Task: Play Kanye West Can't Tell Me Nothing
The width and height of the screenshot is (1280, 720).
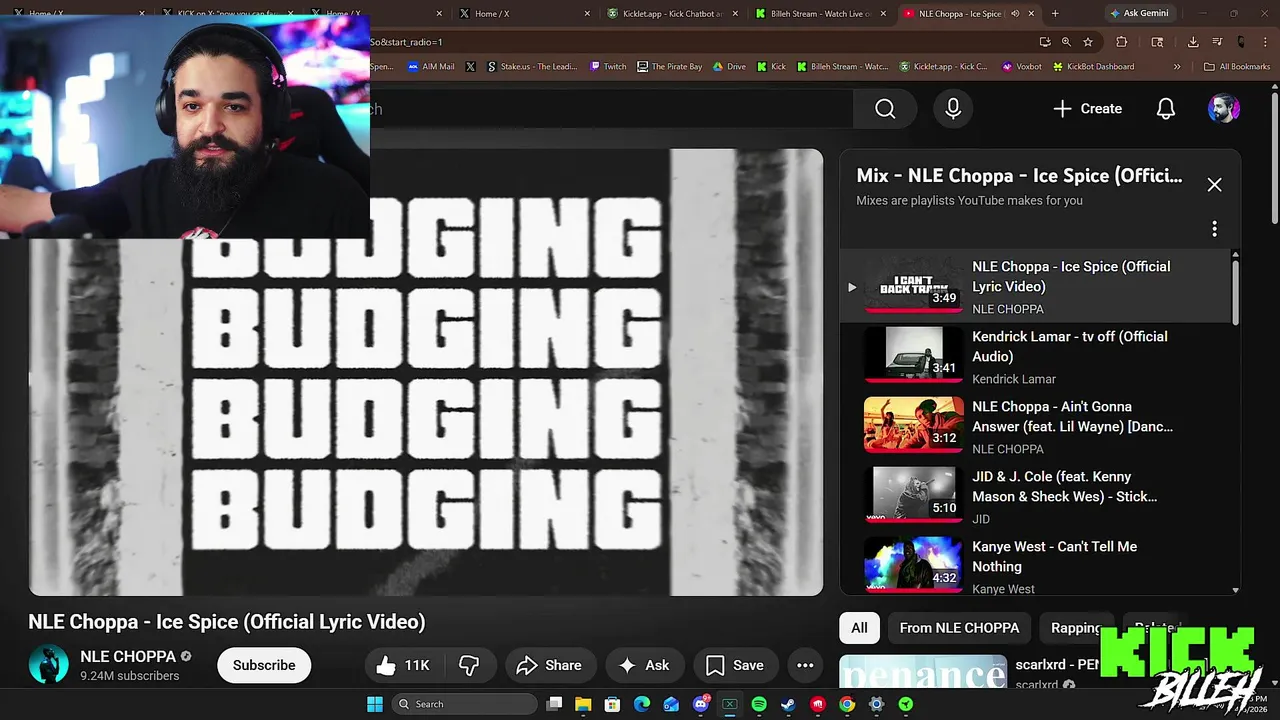Action: [x=1035, y=567]
